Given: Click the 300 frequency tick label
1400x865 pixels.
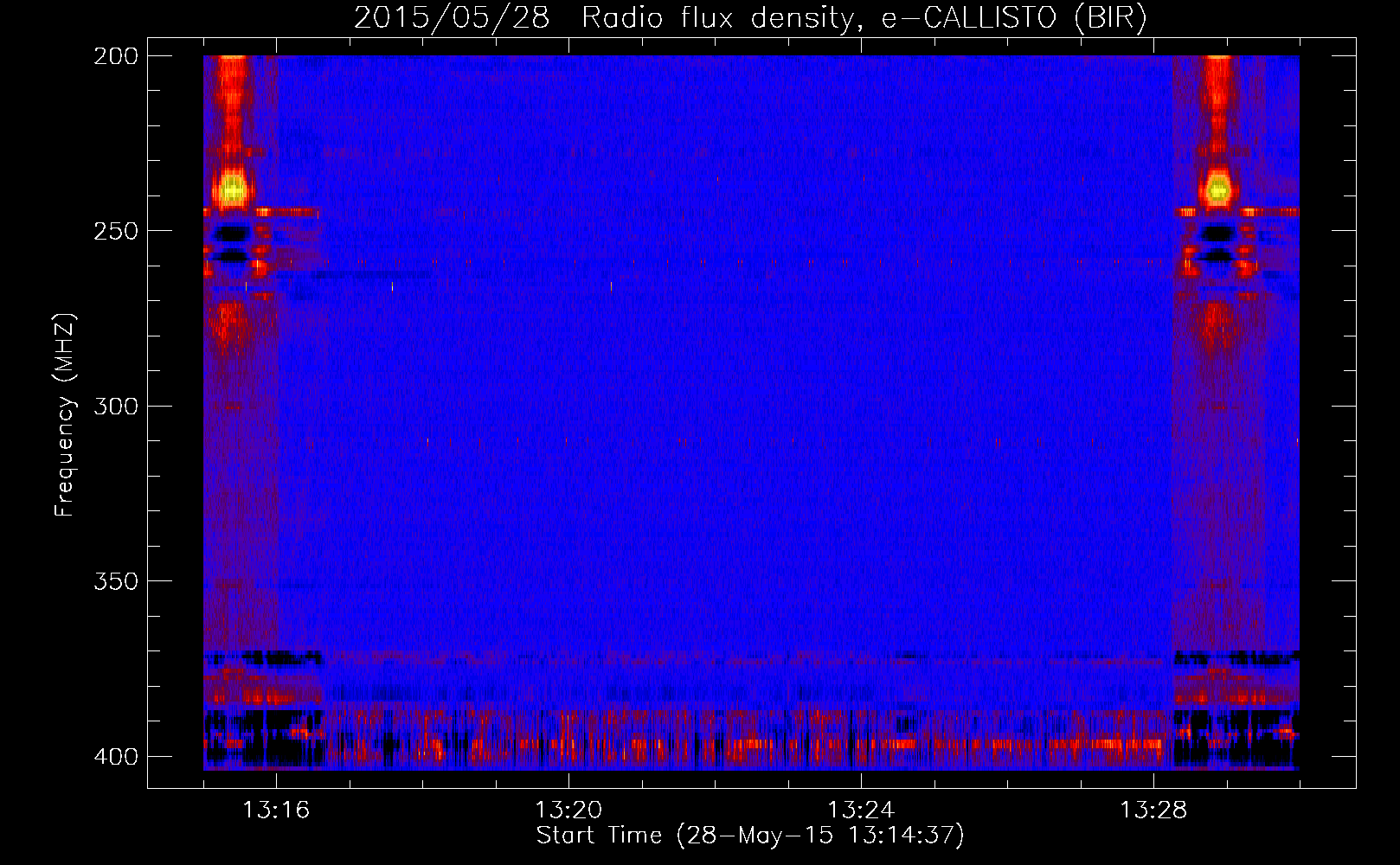Looking at the screenshot, I should point(116,406).
